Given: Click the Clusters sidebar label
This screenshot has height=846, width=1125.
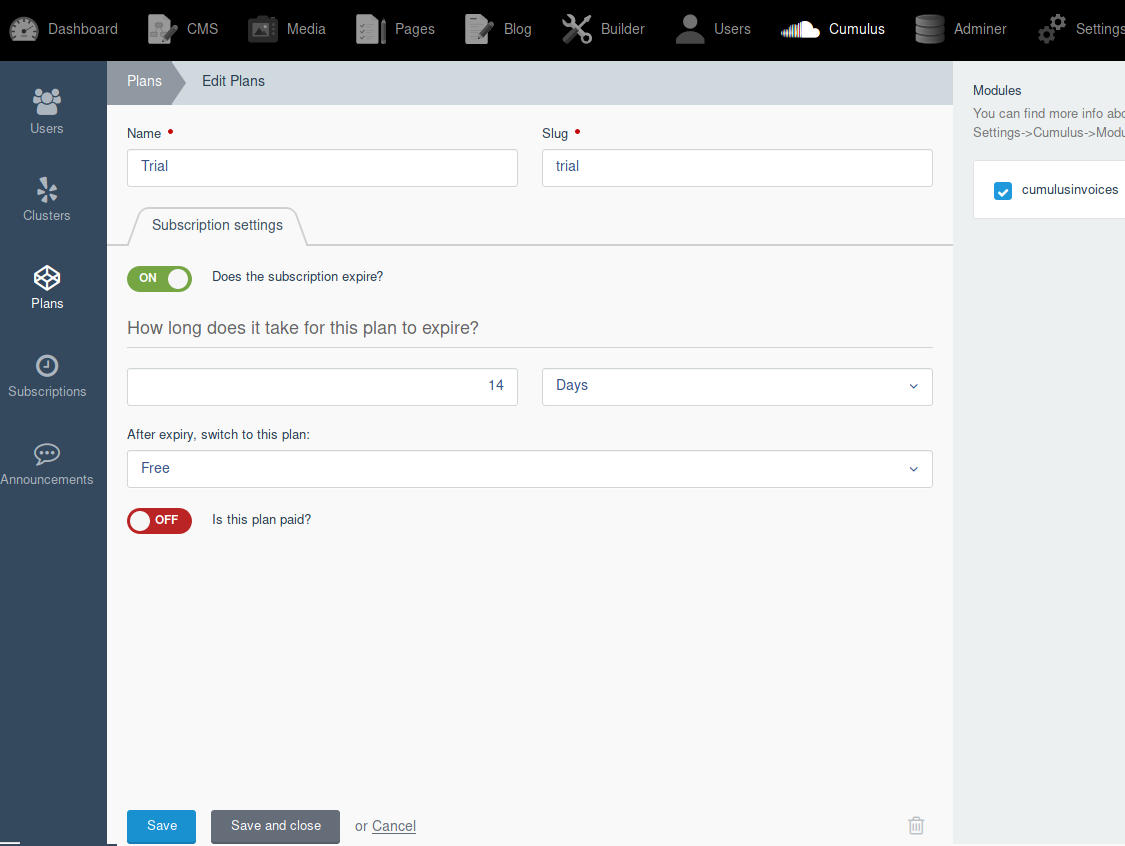Looking at the screenshot, I should pos(47,215).
